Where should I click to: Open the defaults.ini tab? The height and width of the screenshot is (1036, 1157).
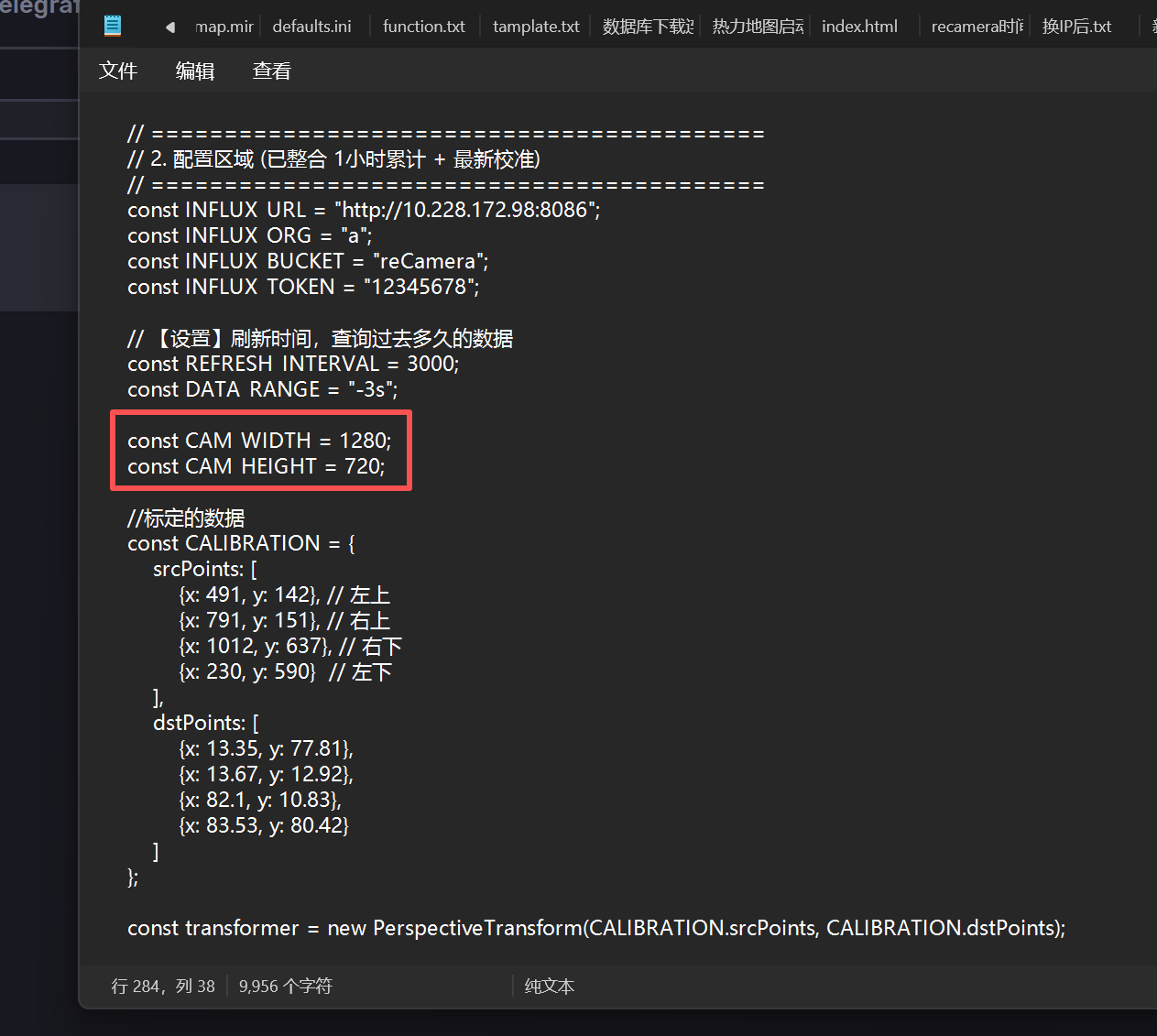click(311, 27)
